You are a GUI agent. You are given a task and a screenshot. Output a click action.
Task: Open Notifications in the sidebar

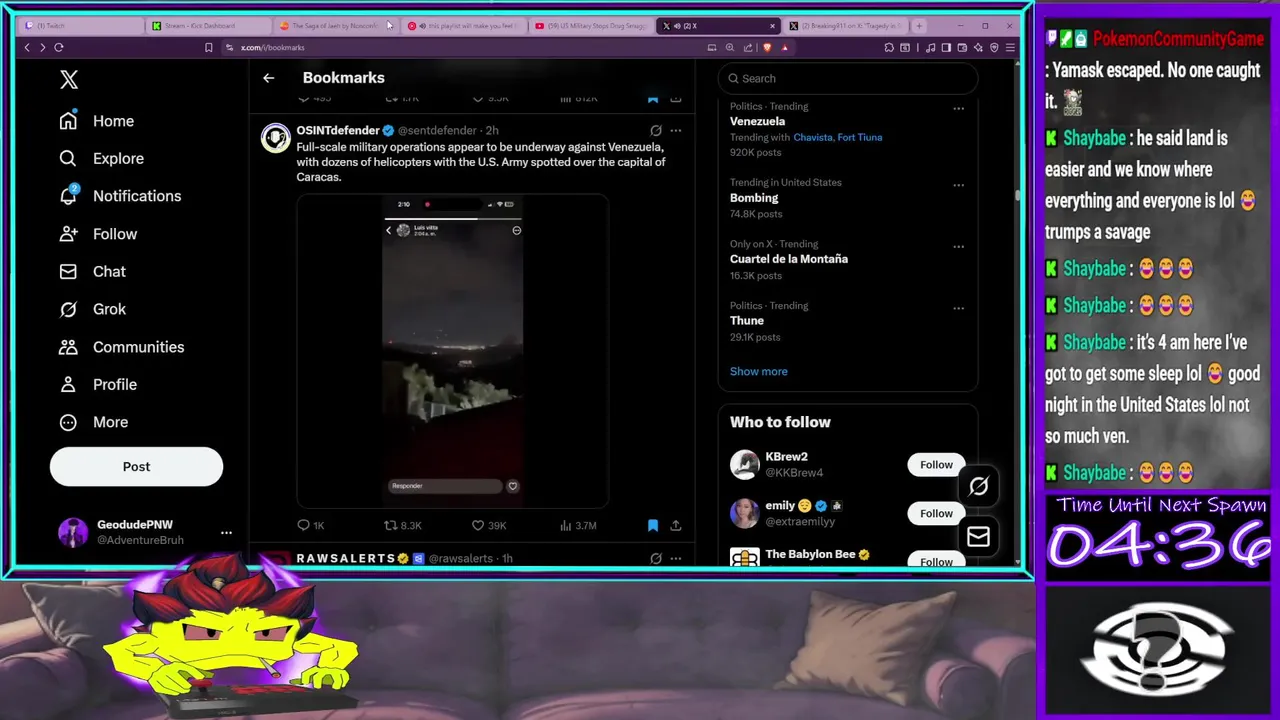(119, 196)
